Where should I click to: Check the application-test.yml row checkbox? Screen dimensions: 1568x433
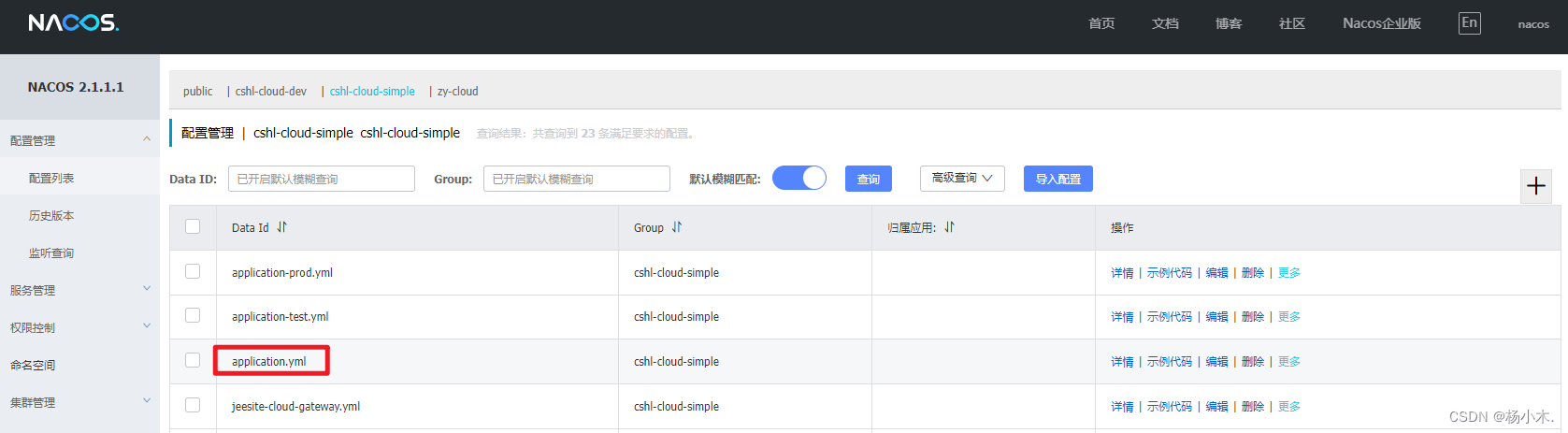click(193, 315)
